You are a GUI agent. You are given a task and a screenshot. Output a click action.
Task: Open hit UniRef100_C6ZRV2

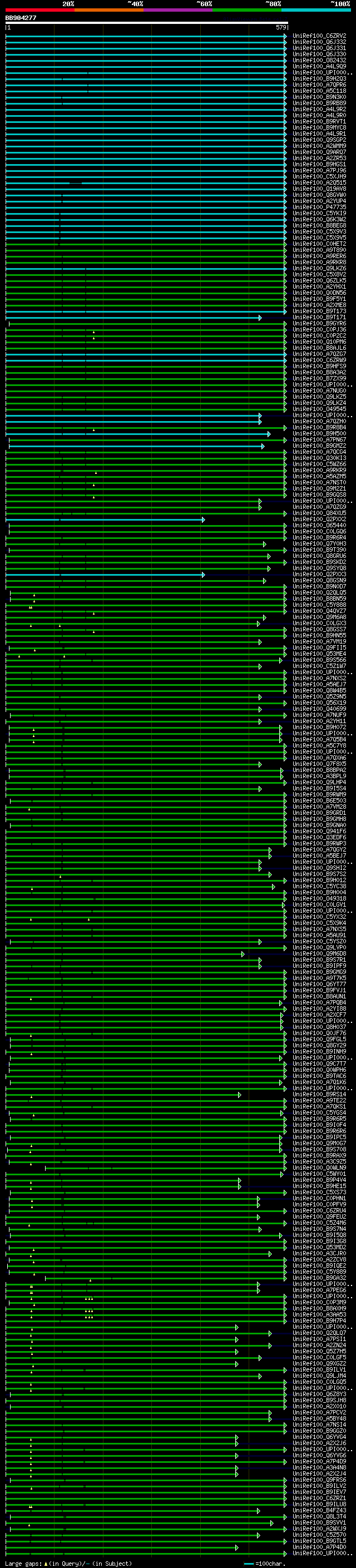(x=319, y=36)
